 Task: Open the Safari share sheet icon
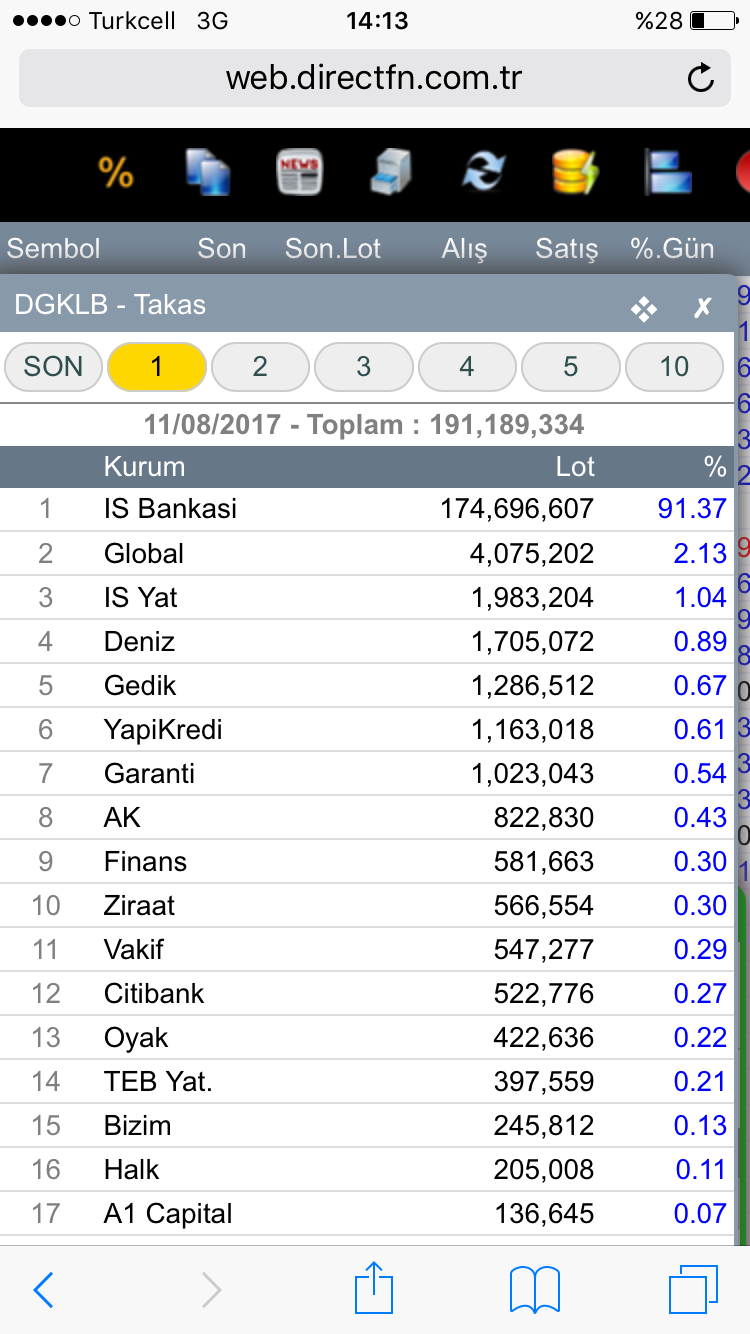(376, 1287)
